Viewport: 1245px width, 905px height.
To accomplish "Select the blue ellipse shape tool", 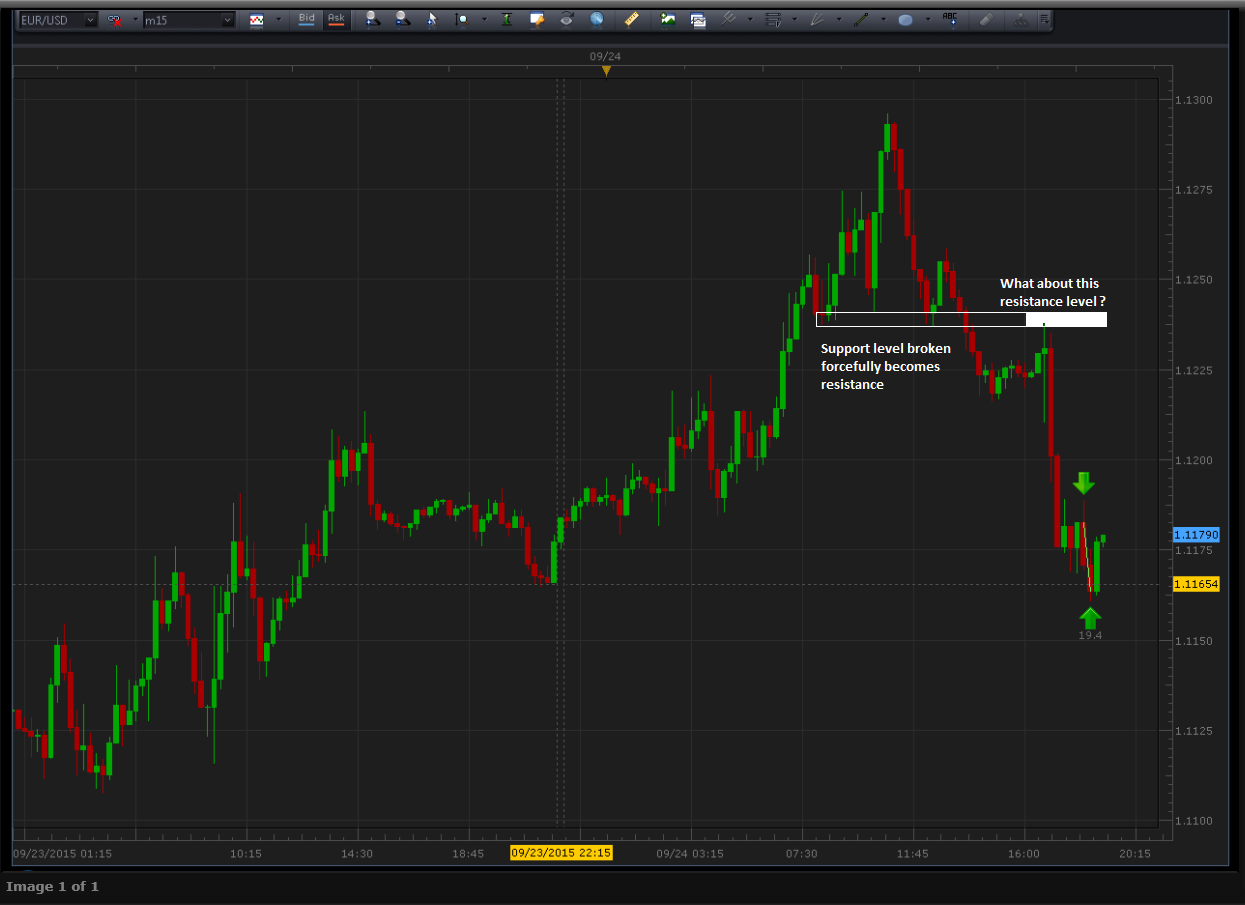I will (905, 19).
